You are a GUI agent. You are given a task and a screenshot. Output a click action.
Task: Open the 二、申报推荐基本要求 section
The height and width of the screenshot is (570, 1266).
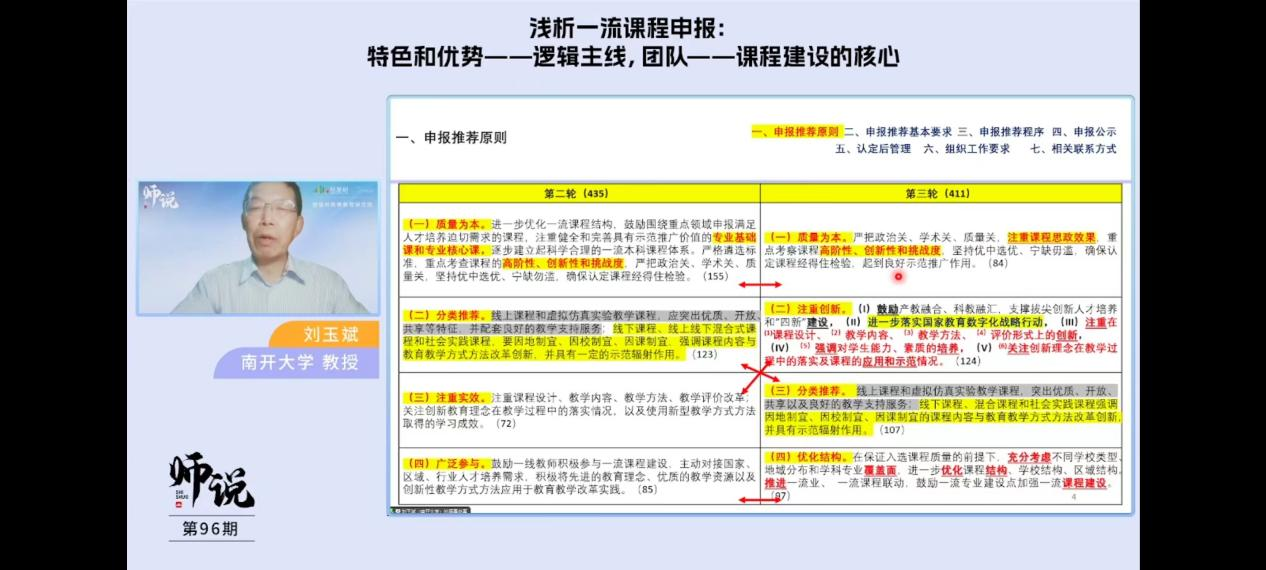click(897, 132)
